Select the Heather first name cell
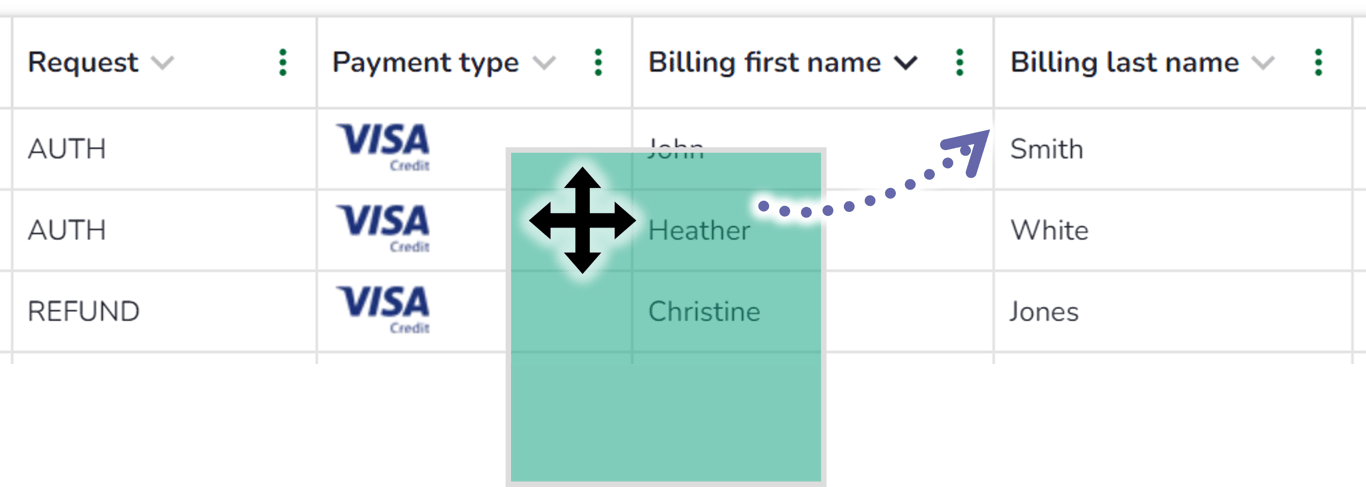 point(699,231)
